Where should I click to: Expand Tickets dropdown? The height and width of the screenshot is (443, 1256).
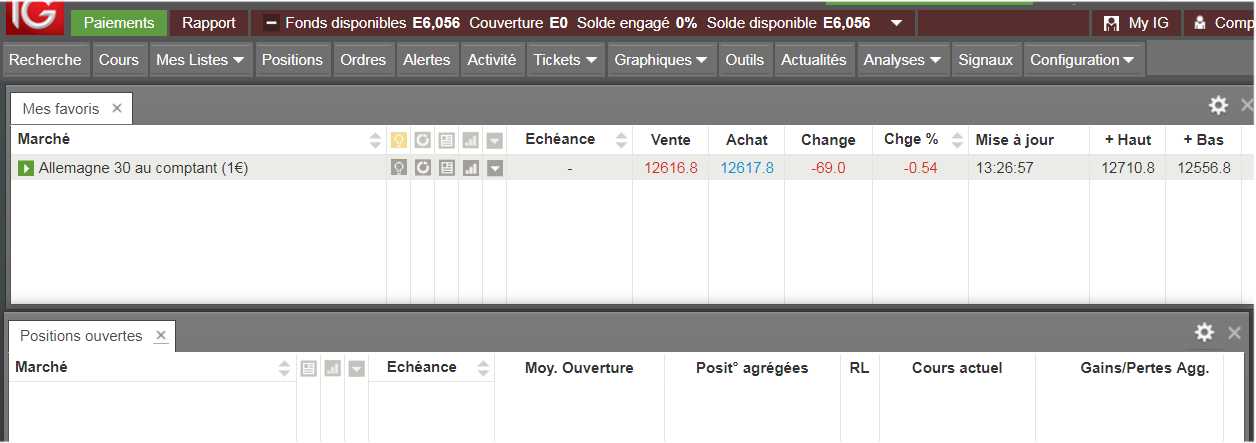click(566, 60)
